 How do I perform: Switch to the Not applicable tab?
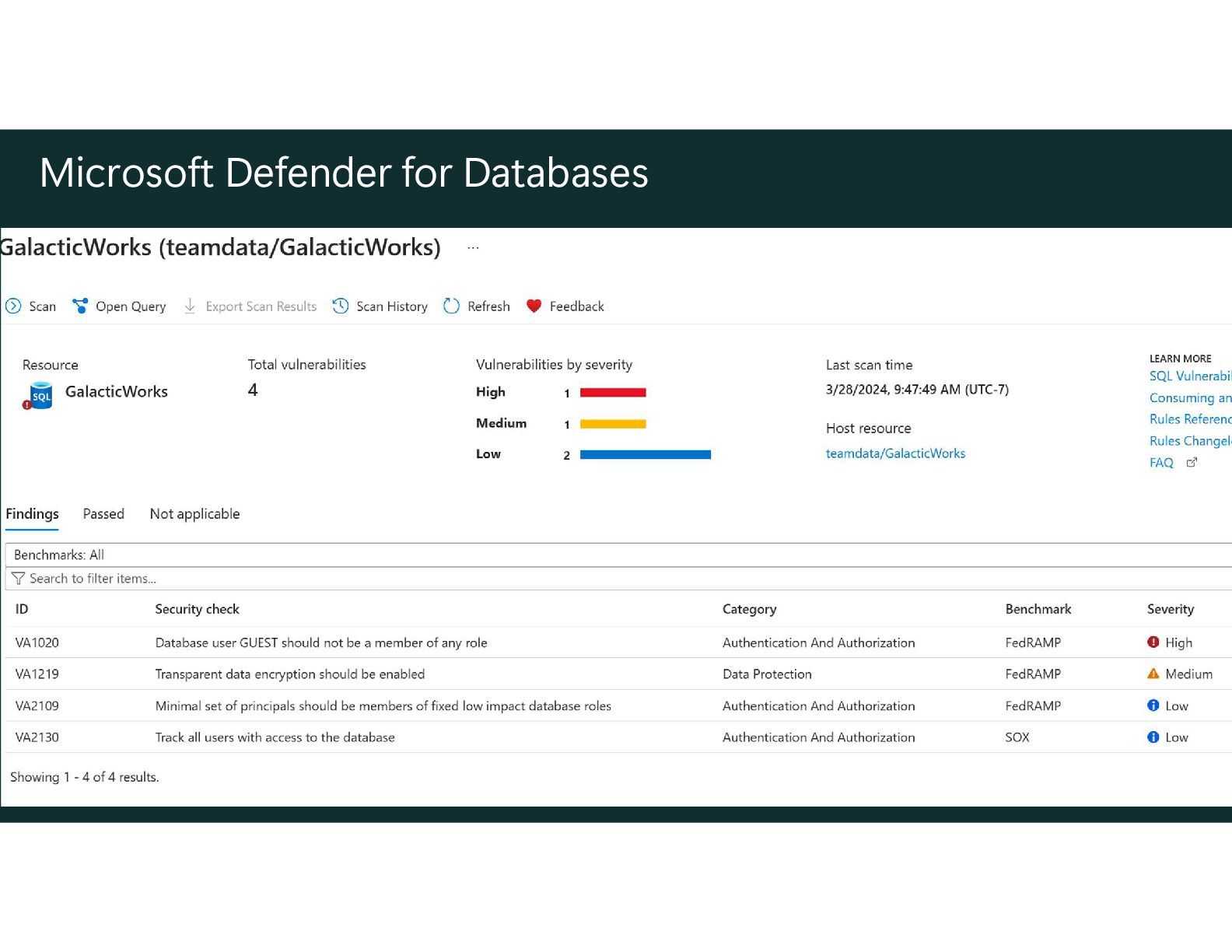[194, 514]
